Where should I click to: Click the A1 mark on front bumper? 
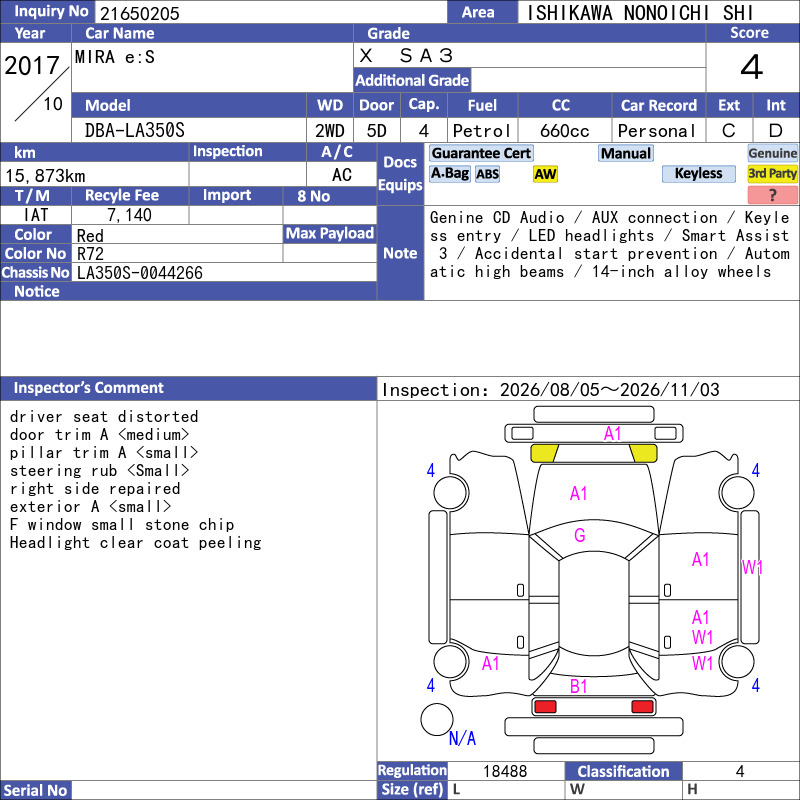point(613,434)
